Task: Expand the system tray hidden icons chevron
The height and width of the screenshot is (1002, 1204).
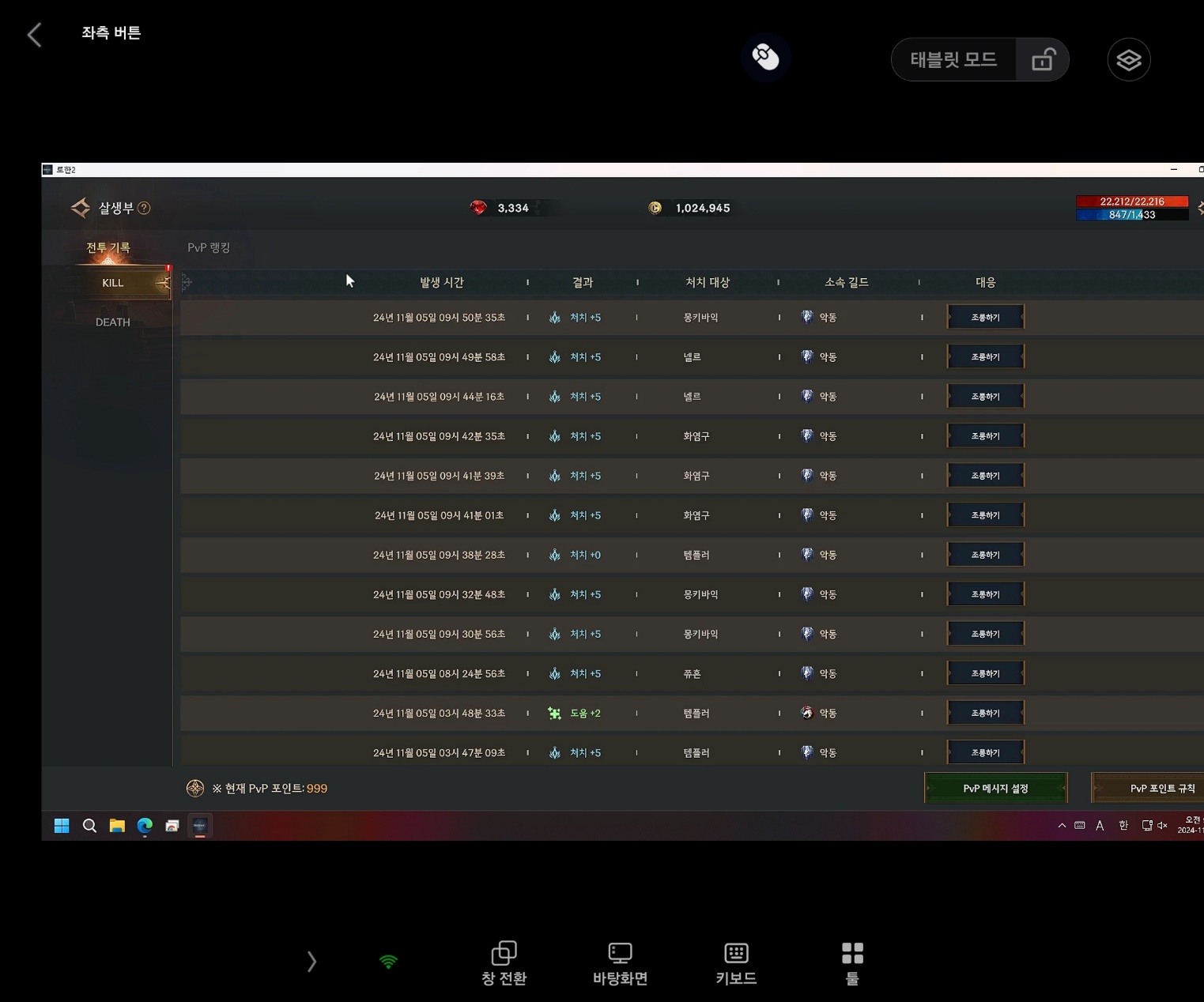Action: click(x=1062, y=826)
